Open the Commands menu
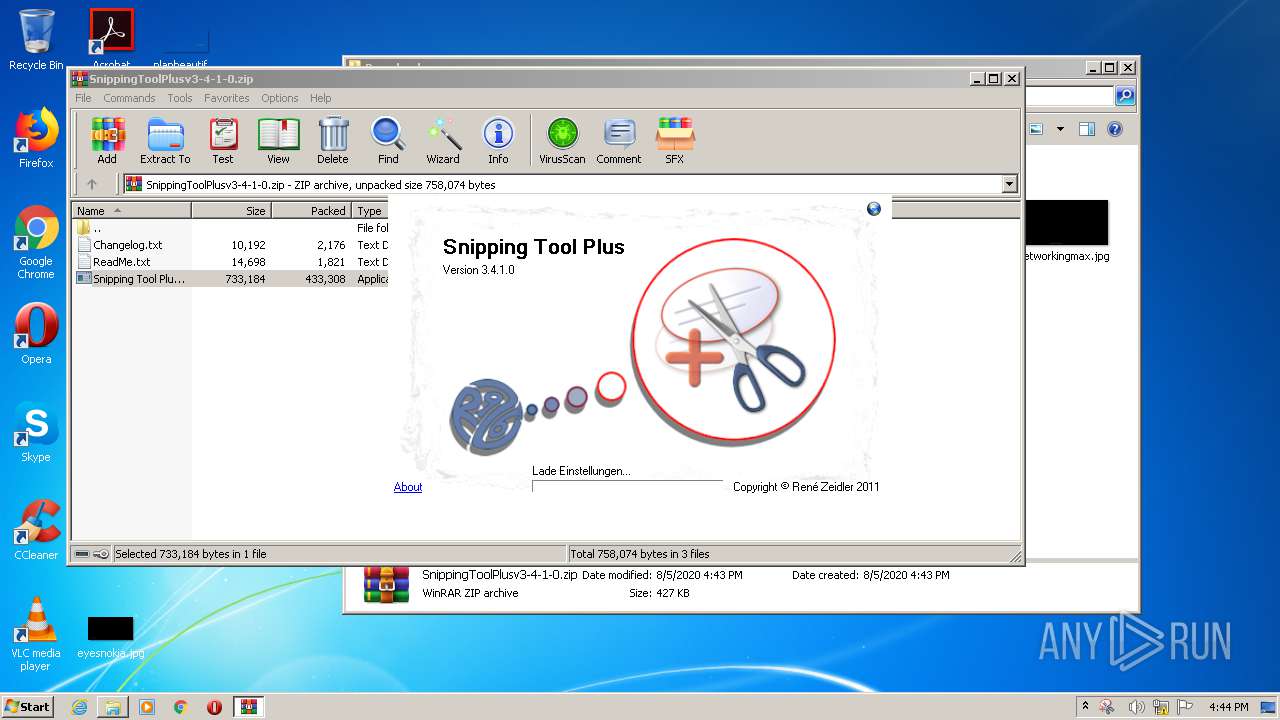Viewport: 1280px width, 720px height. point(129,98)
